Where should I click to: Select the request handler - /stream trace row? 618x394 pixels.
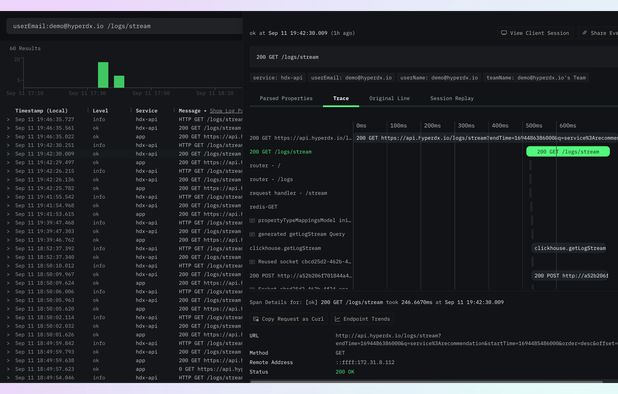(x=288, y=193)
